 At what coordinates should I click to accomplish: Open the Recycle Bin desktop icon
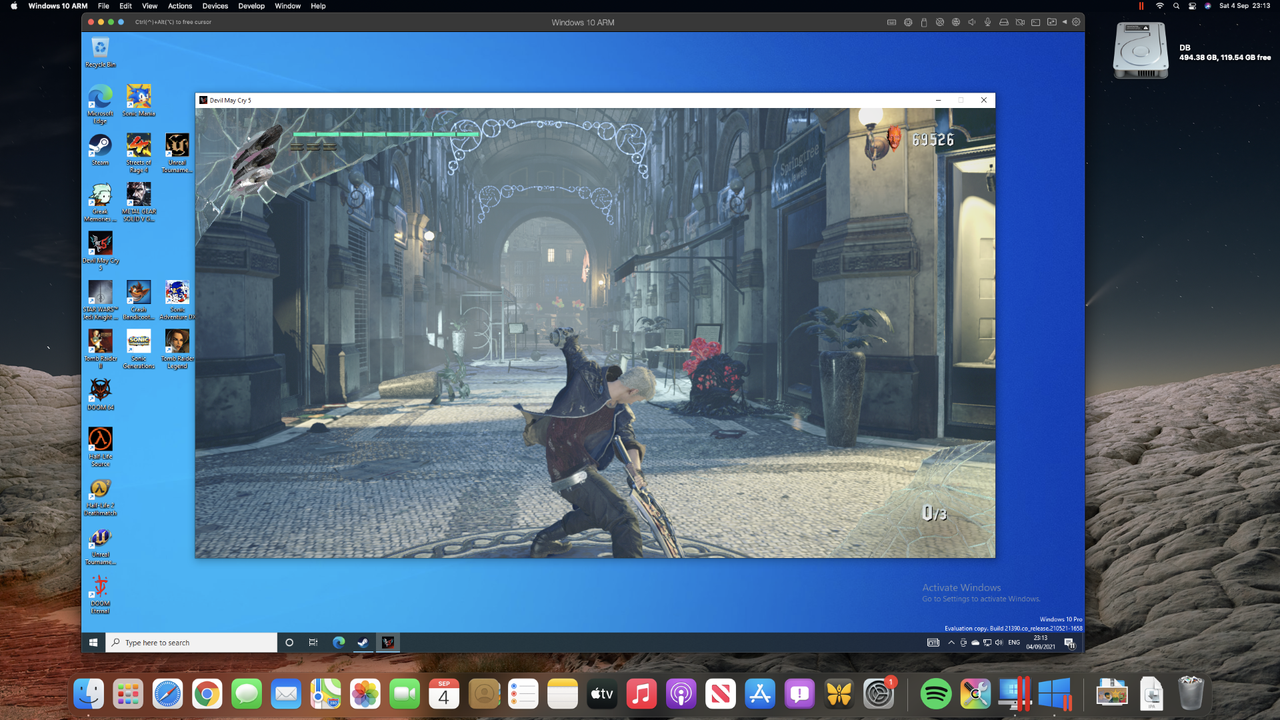coord(100,52)
